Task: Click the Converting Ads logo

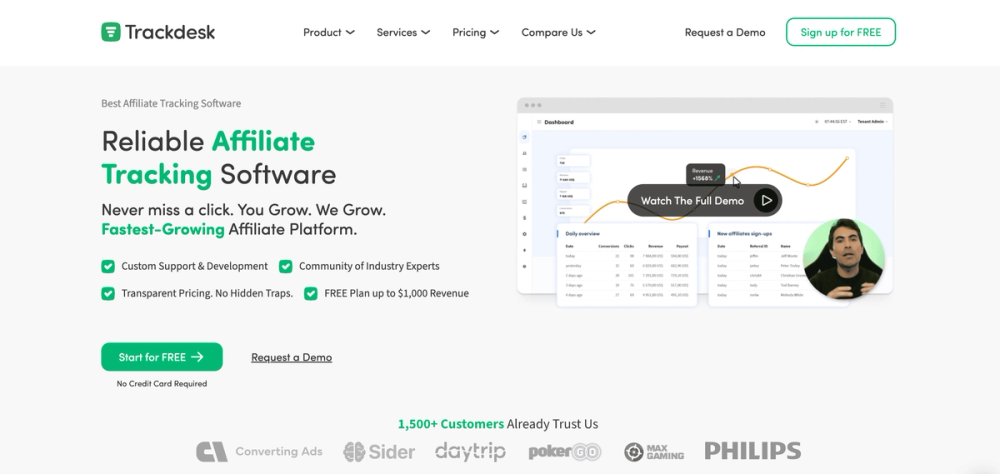Action: click(x=259, y=452)
